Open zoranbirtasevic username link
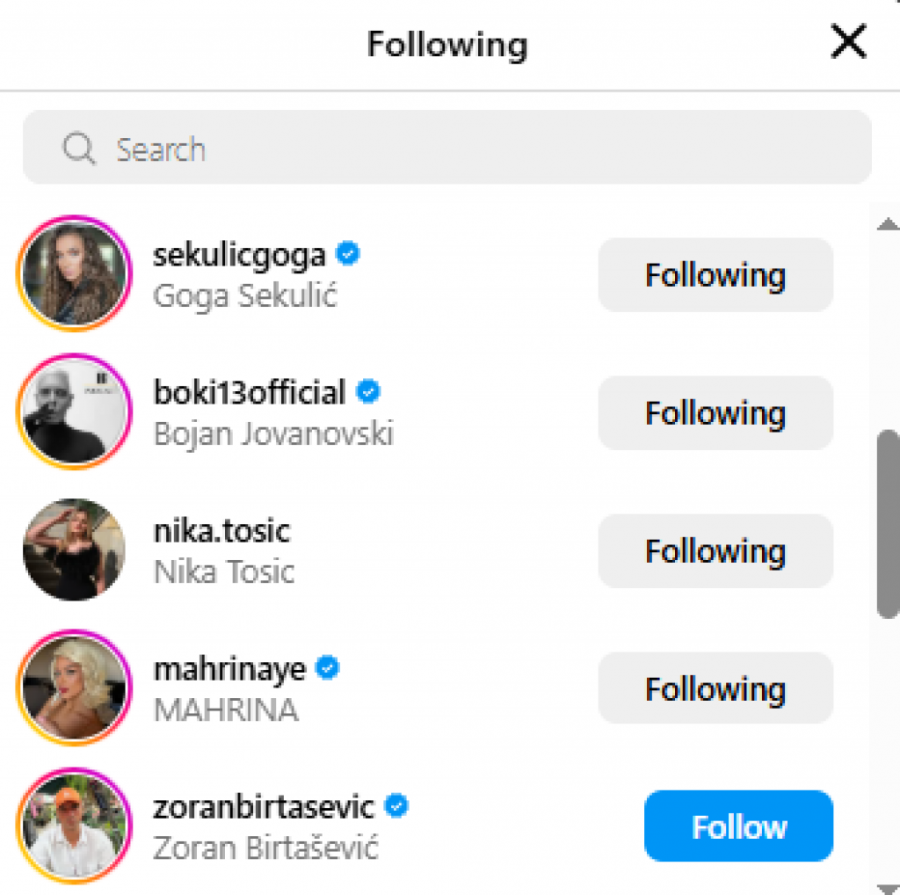 (264, 806)
